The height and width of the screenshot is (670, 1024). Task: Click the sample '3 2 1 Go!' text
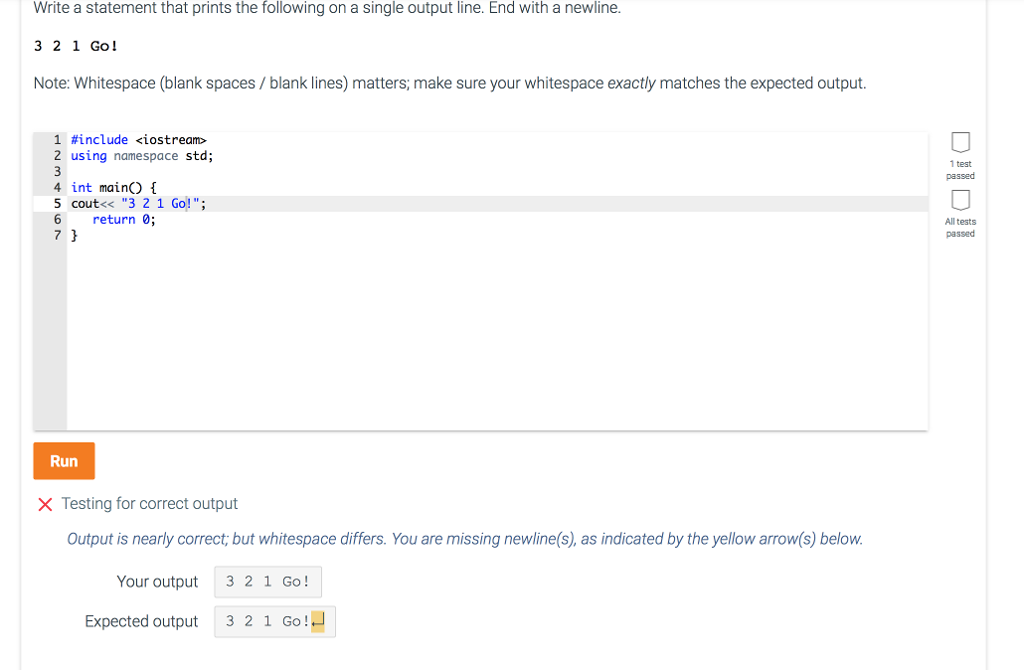76,46
